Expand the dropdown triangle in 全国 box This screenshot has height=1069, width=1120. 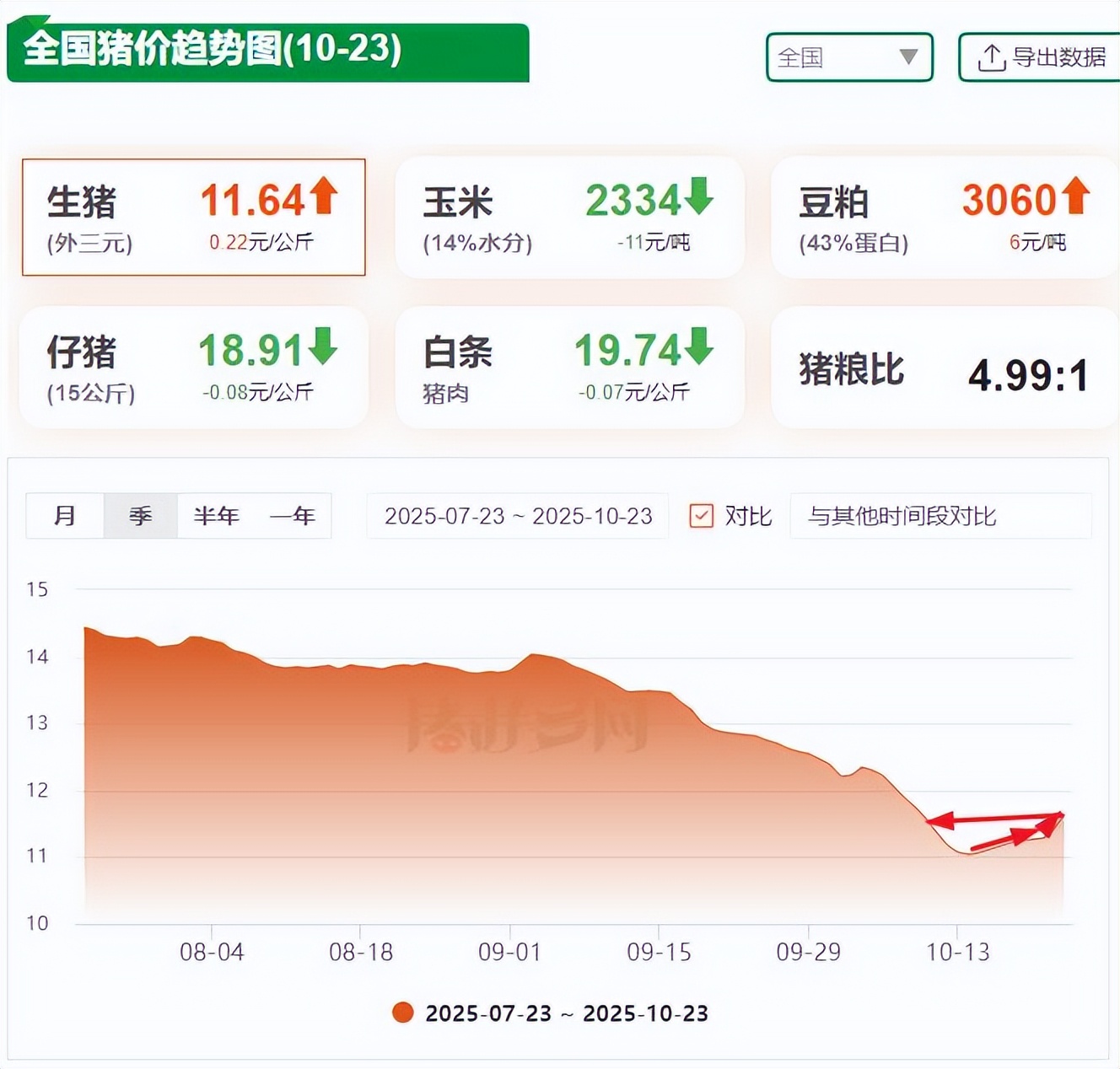tap(908, 57)
